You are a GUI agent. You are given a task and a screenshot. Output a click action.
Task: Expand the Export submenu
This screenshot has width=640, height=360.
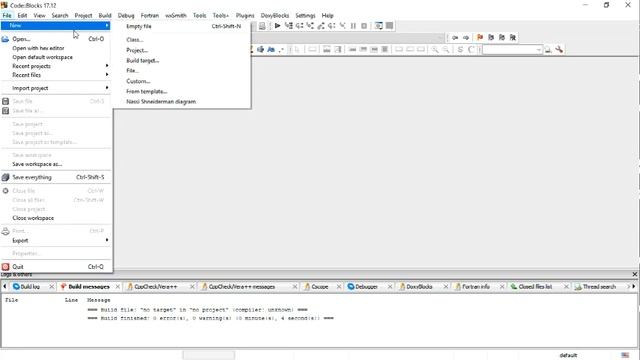pos(56,240)
